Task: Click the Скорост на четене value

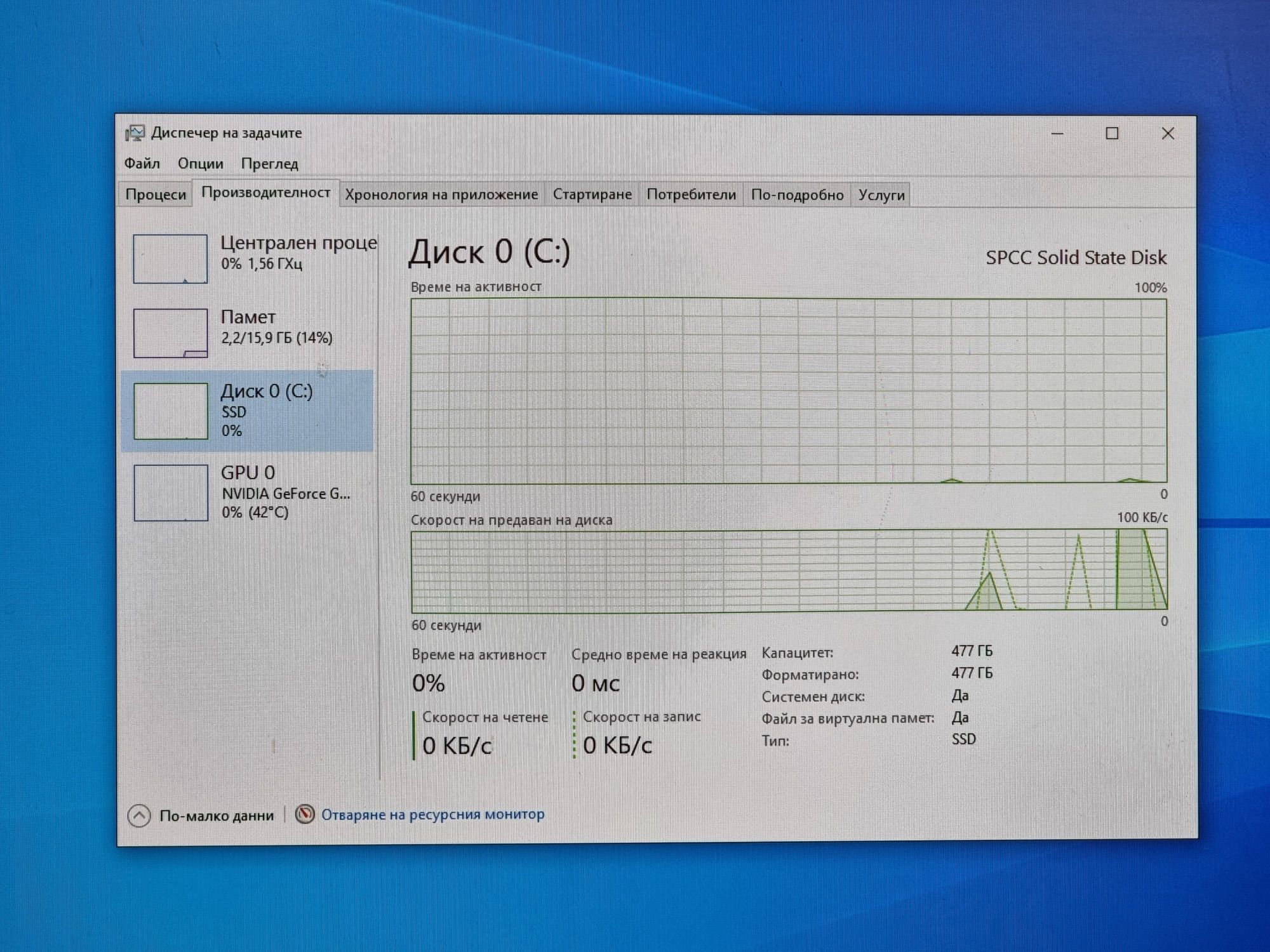Action: tap(457, 746)
